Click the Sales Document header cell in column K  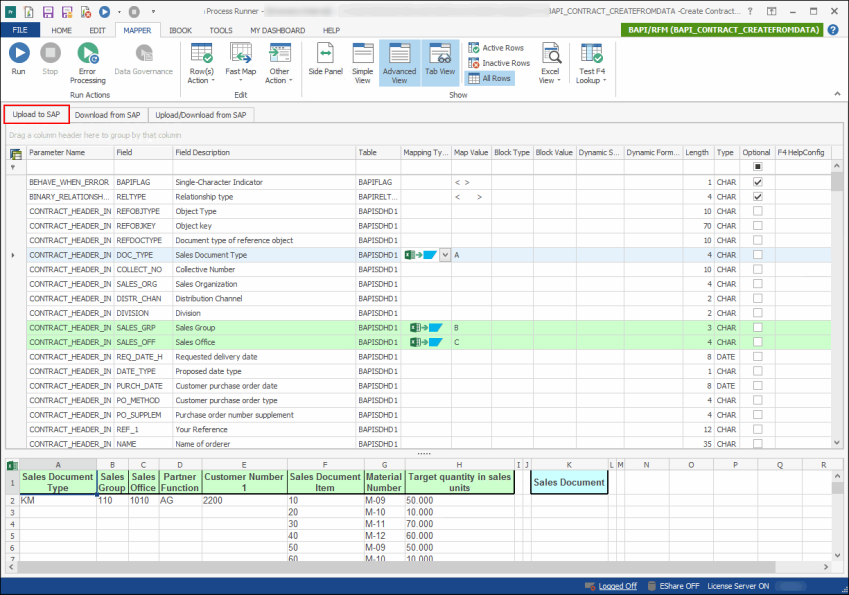pos(569,482)
